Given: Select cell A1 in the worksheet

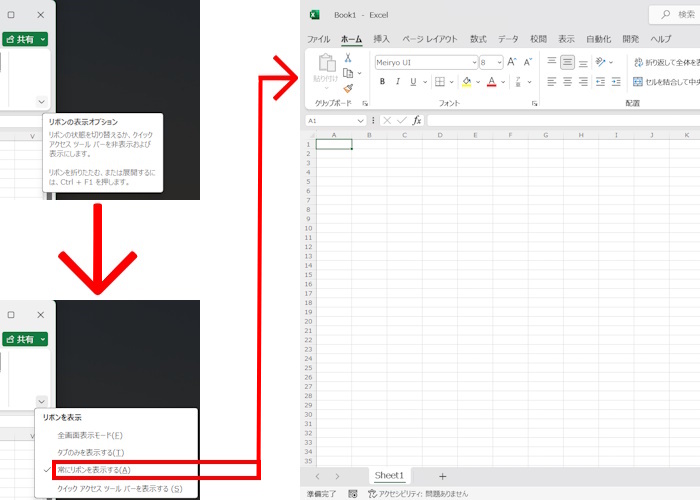Looking at the screenshot, I should coord(334,144).
